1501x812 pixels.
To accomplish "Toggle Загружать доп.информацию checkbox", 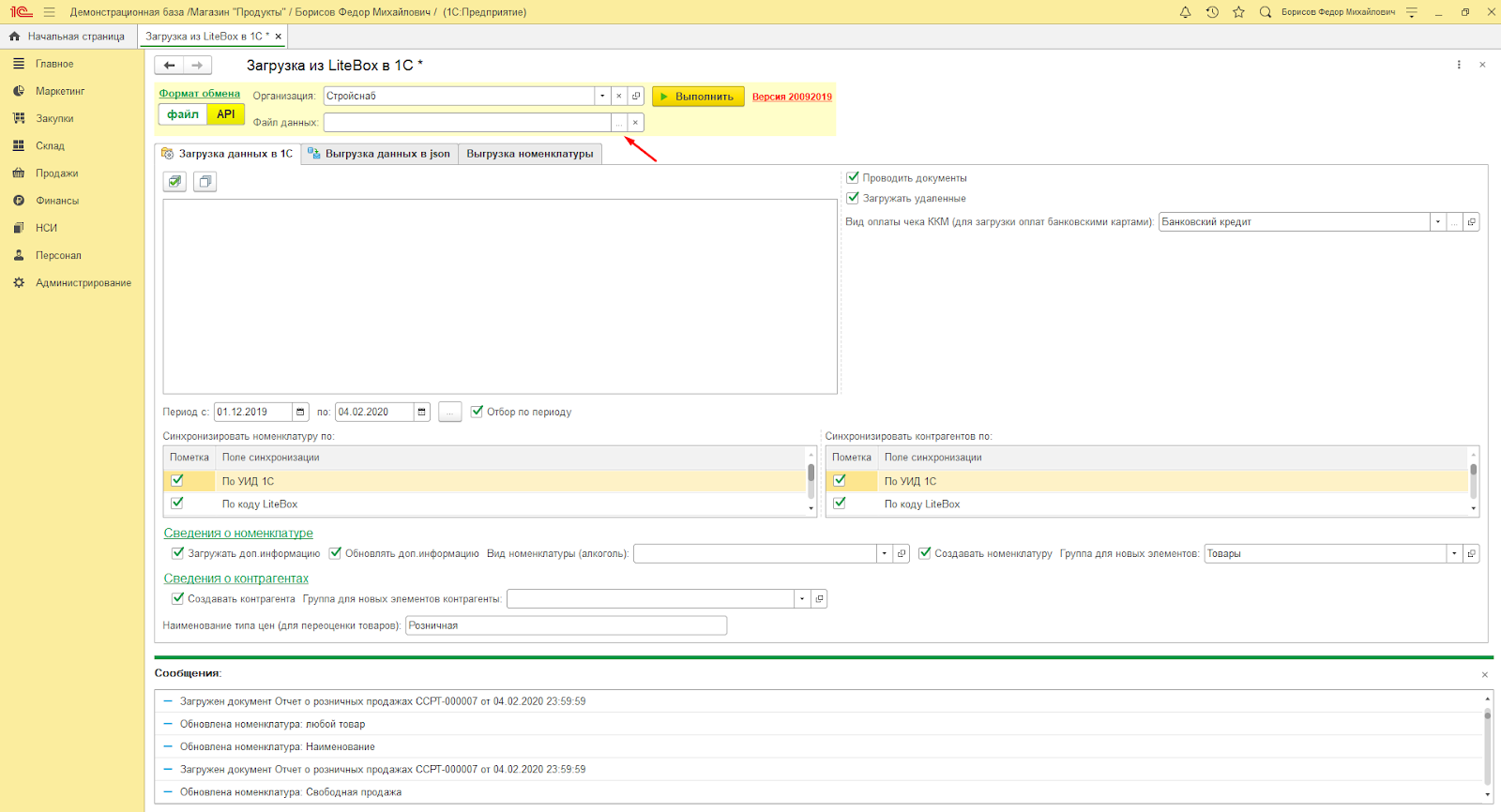I will 178,553.
